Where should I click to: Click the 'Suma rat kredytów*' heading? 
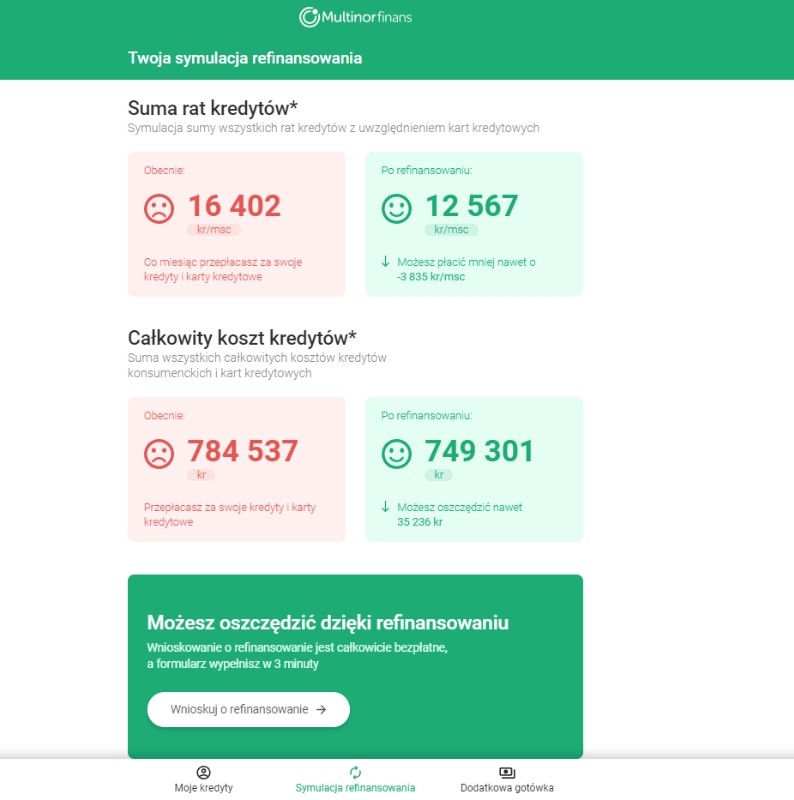tap(212, 108)
